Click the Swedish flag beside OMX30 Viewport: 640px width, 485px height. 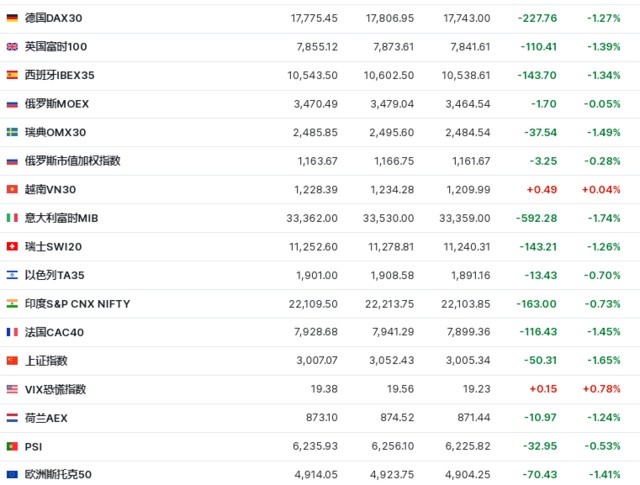point(12,132)
